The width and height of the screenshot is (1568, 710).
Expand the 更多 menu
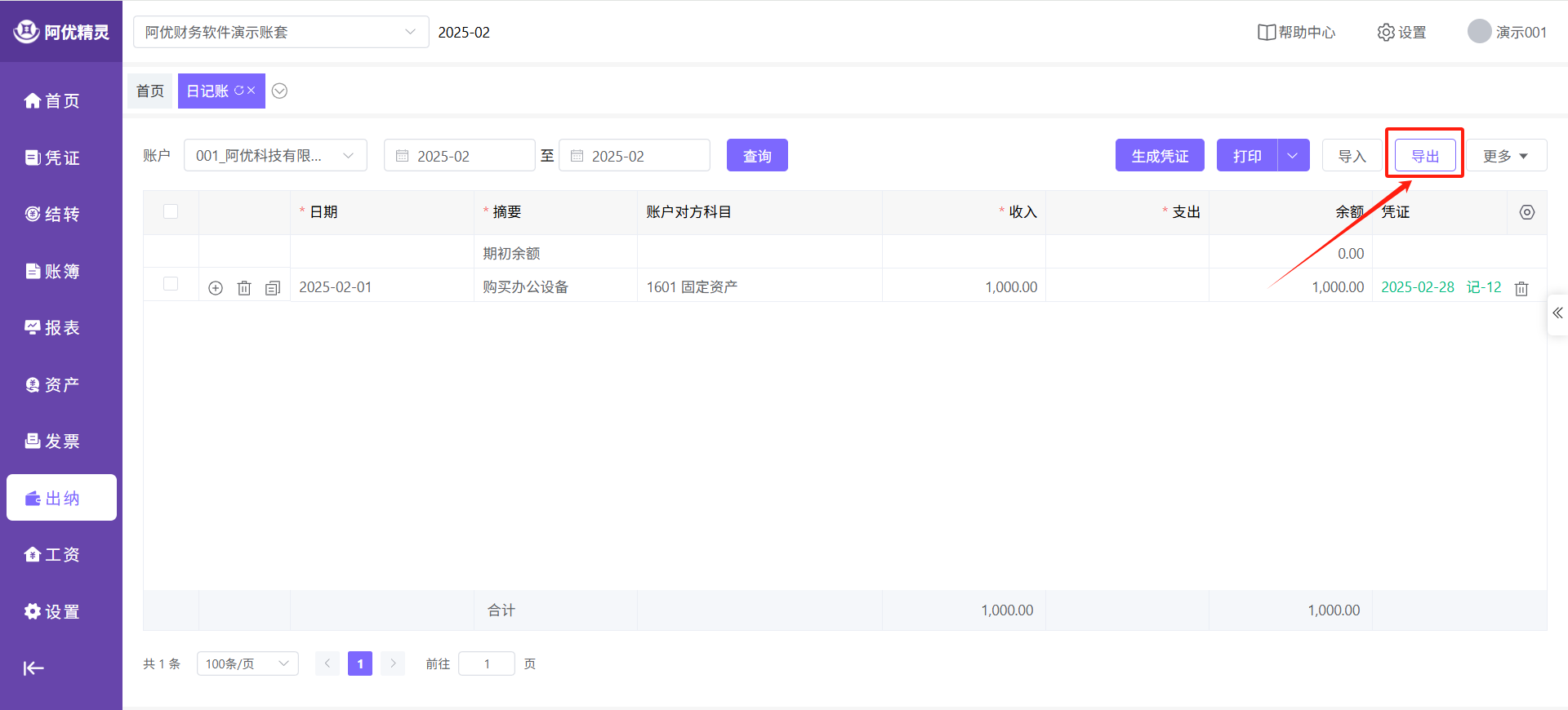click(1505, 156)
